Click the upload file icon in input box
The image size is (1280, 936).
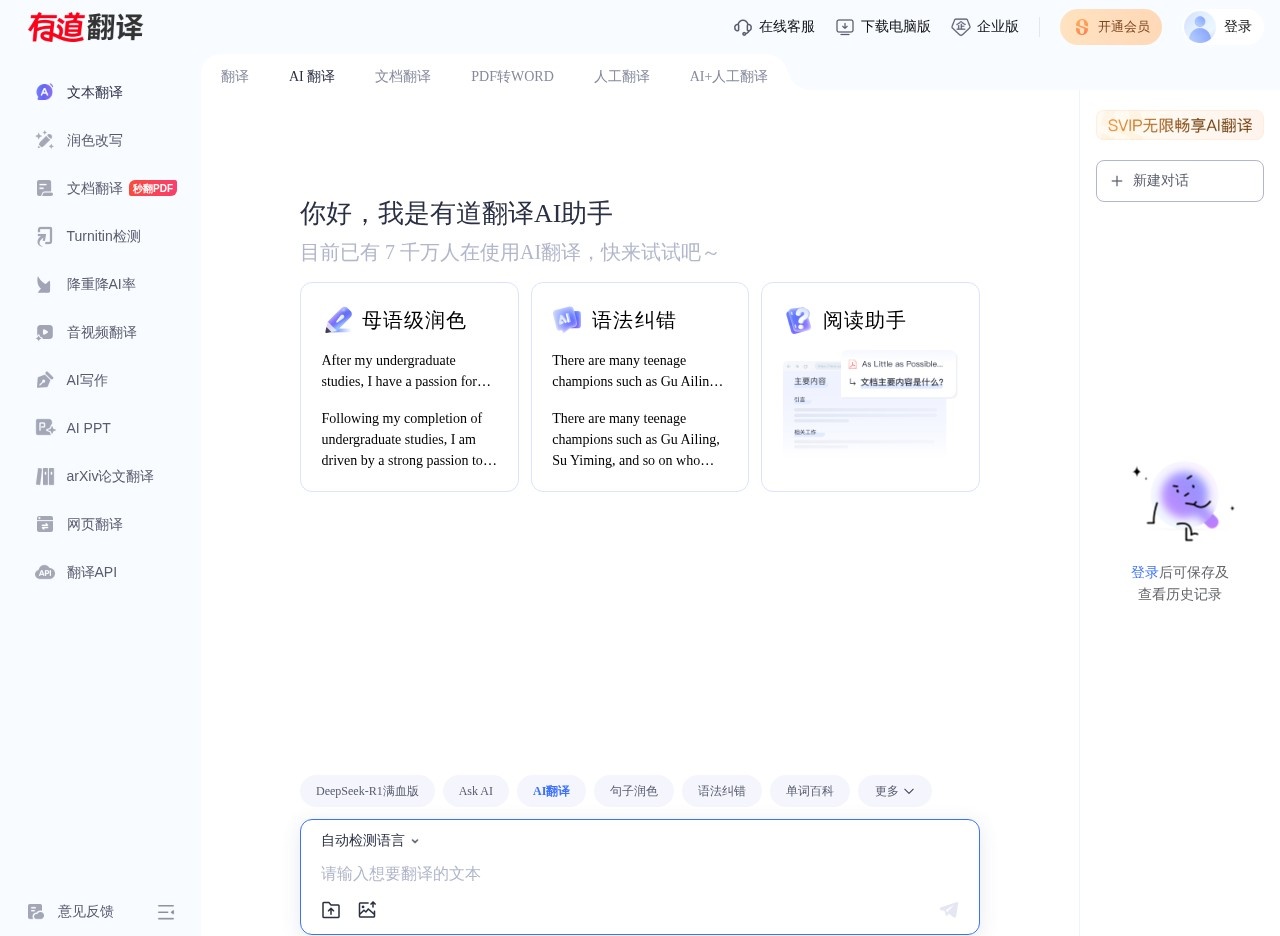331,910
